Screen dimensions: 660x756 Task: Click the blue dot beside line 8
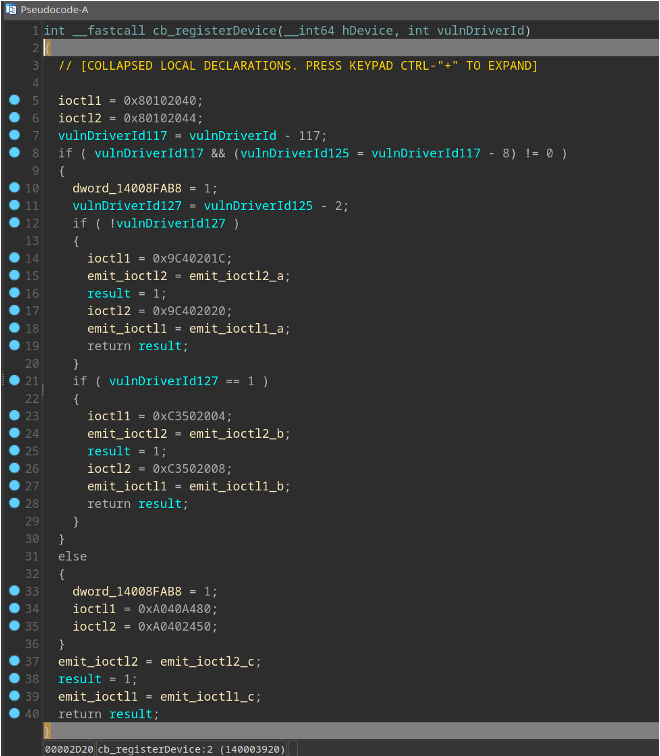point(14,153)
